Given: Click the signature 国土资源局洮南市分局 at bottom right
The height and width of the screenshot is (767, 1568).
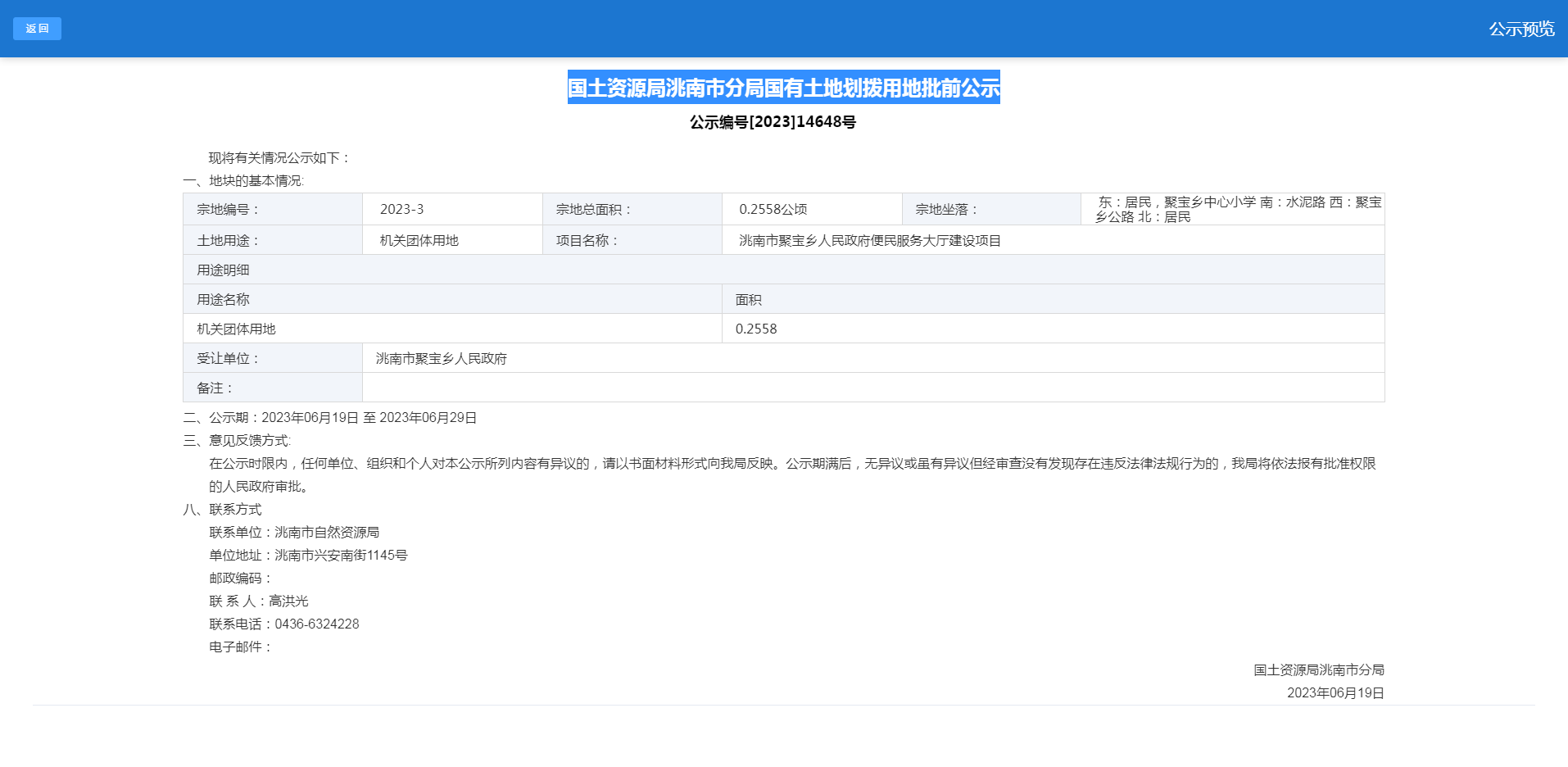Looking at the screenshot, I should point(1319,670).
